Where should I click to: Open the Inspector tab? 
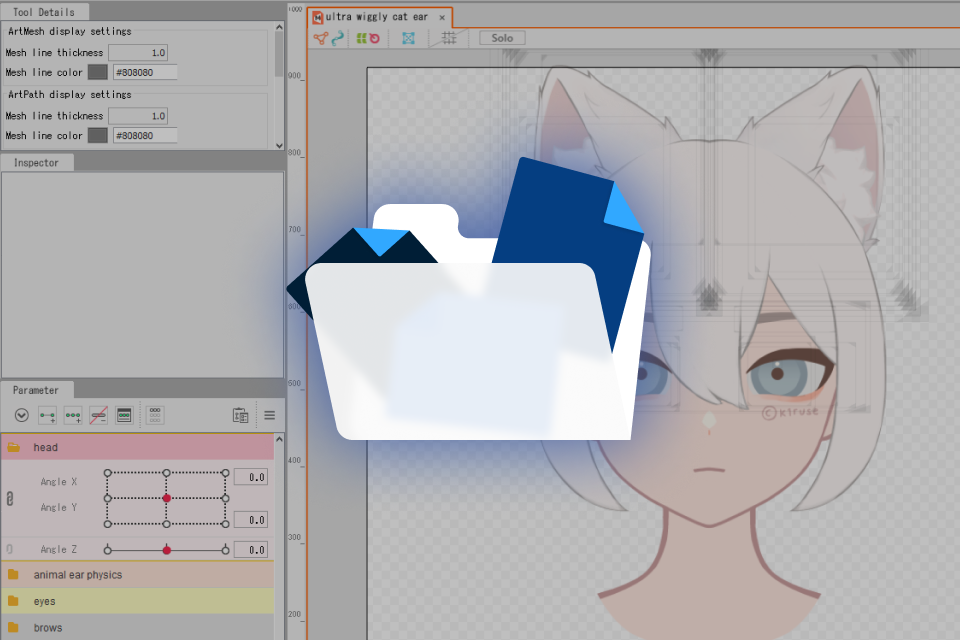point(36,163)
